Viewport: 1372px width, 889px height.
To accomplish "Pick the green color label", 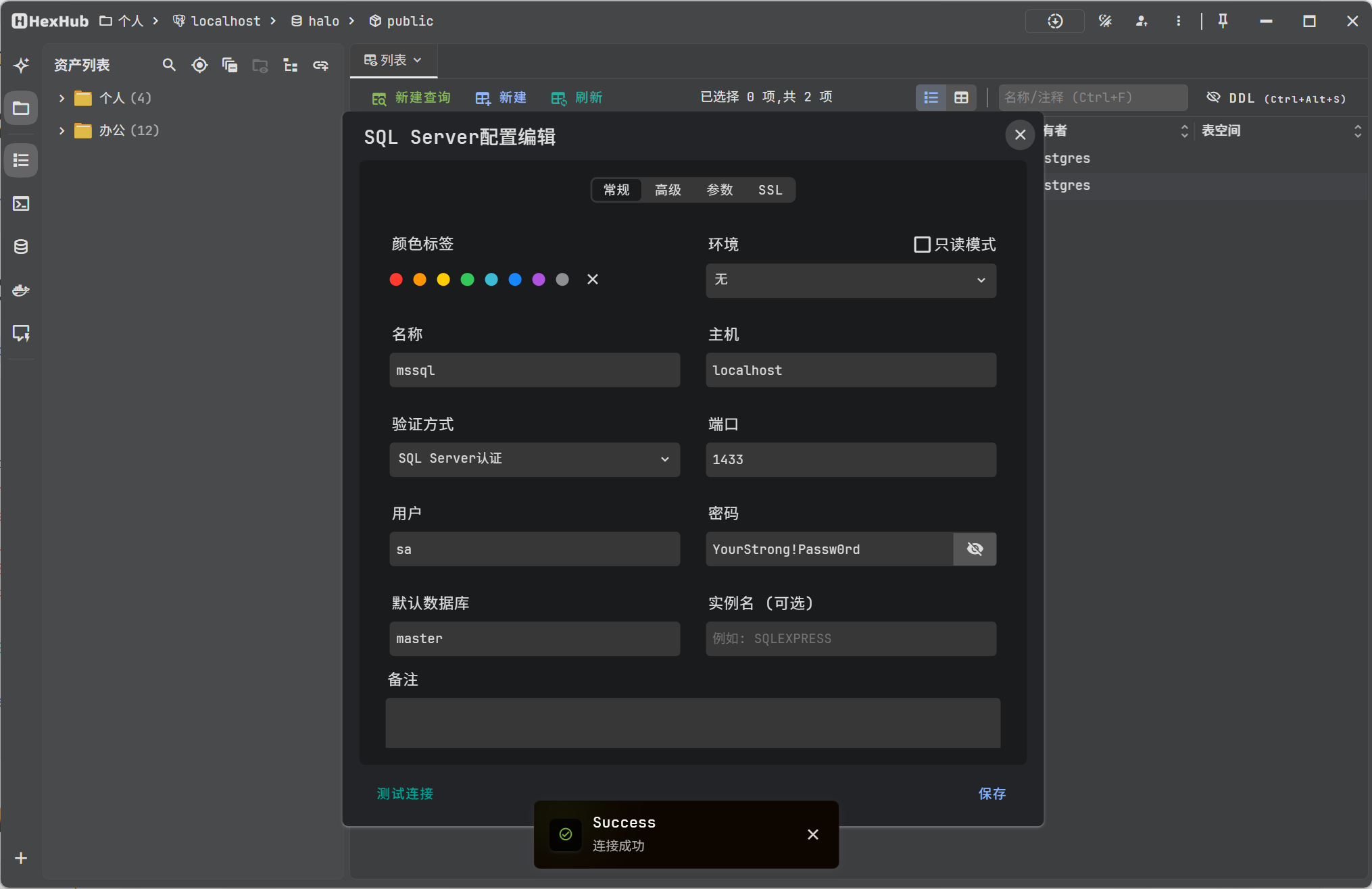I will click(x=467, y=279).
